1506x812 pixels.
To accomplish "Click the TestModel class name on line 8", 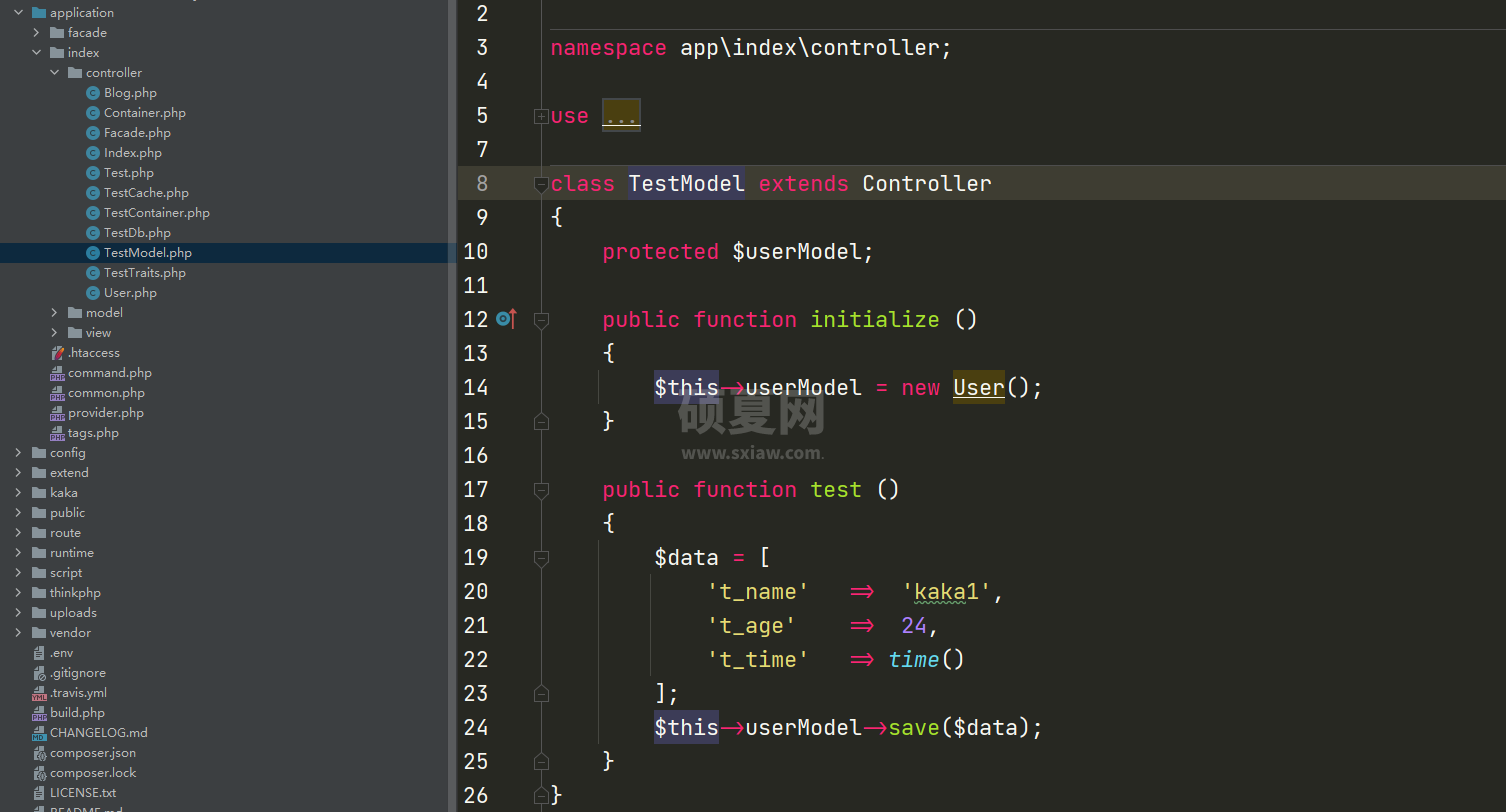I will coord(686,183).
